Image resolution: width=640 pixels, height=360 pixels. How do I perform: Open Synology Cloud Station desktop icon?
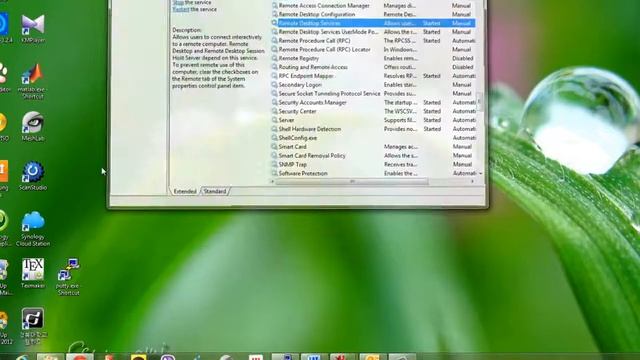pos(33,229)
